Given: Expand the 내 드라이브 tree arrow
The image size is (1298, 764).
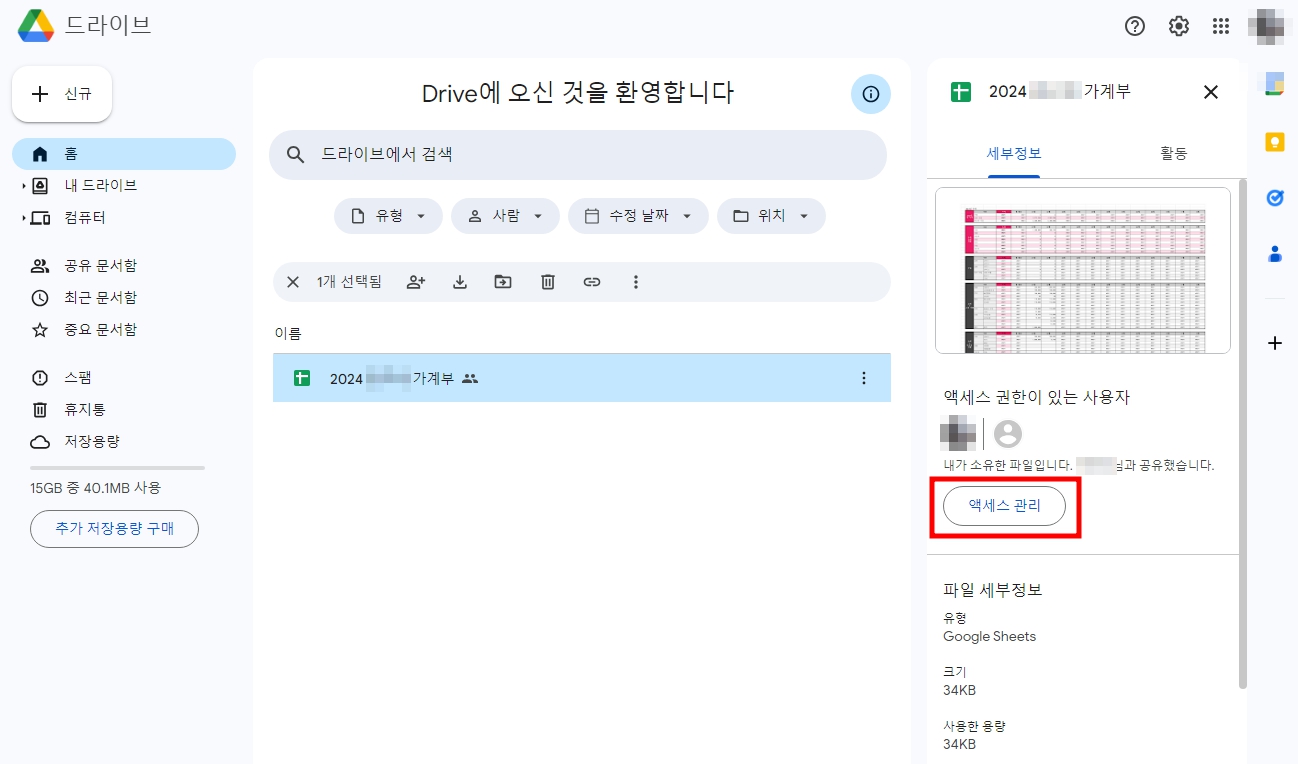Looking at the screenshot, I should tap(23, 186).
